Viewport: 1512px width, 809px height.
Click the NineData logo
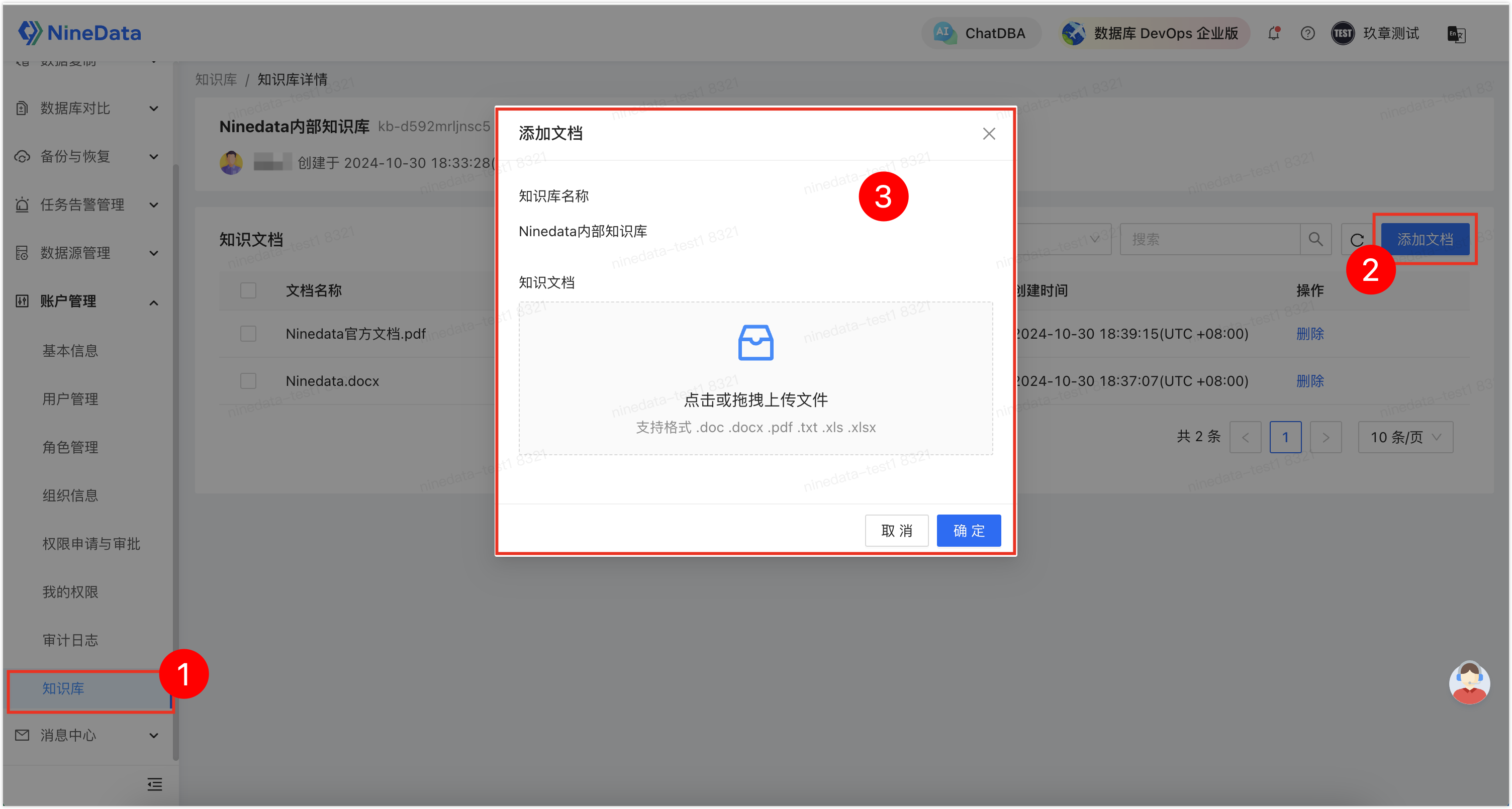(79, 33)
